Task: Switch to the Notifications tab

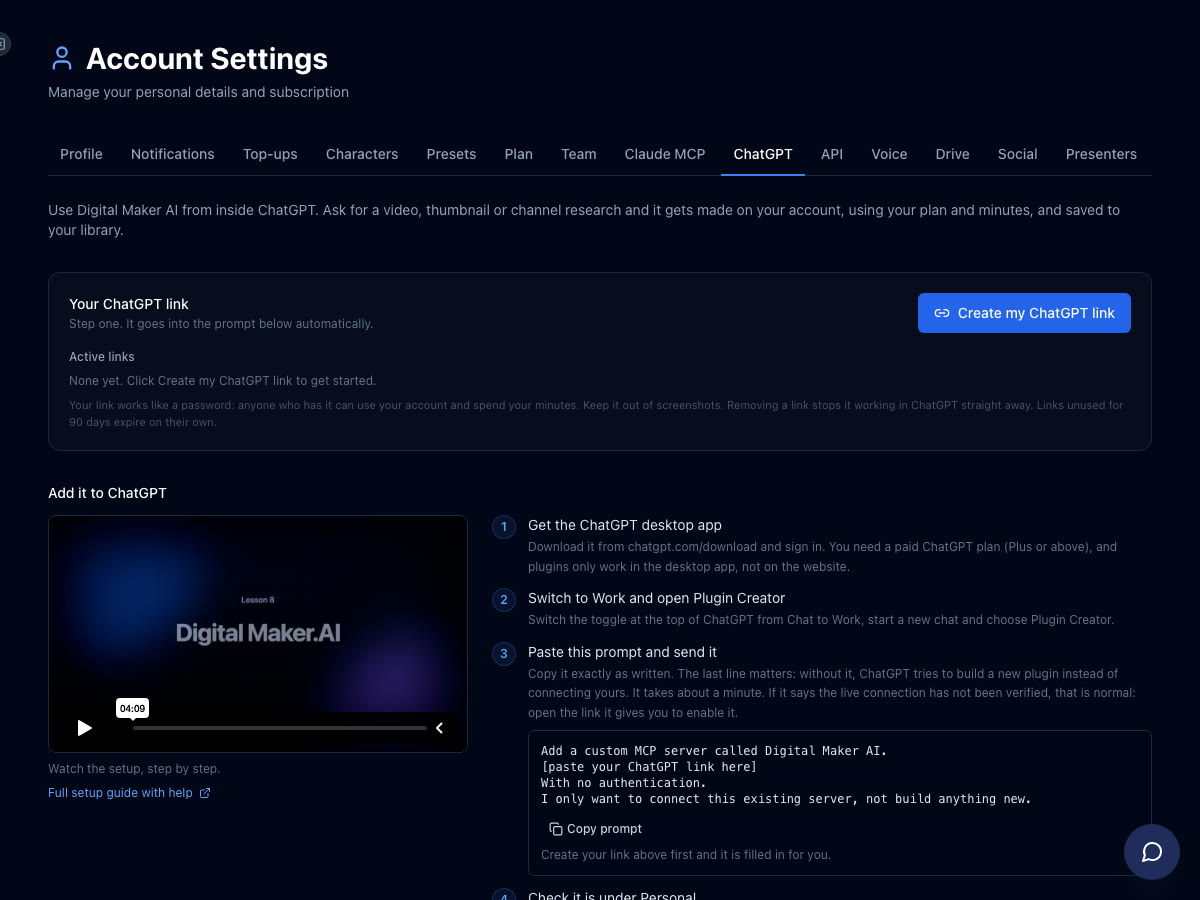Action: point(173,154)
